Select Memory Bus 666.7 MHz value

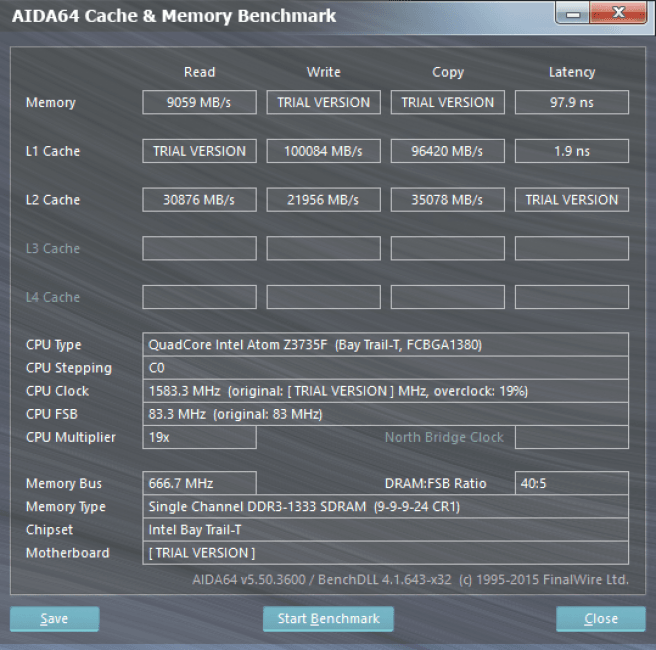tap(199, 483)
